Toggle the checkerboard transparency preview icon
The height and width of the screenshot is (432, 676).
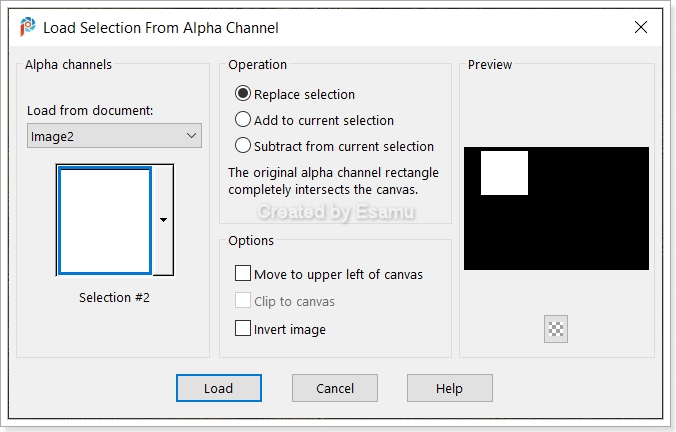(x=556, y=329)
